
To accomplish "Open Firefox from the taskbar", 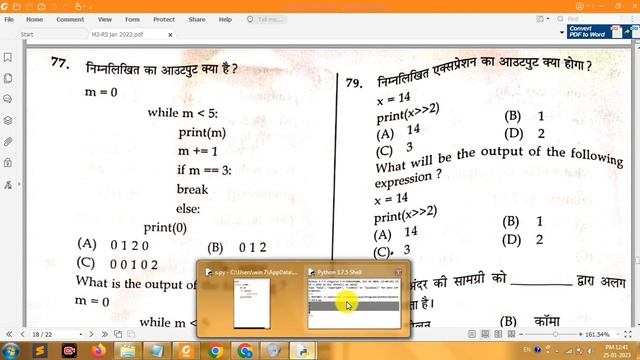I will (x=98, y=351).
